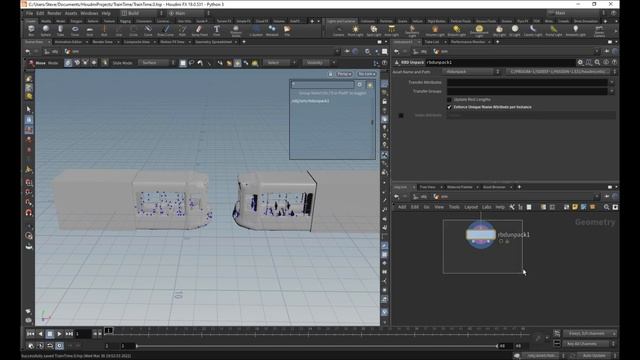
Task: Open the viewport Persp camera dropdown
Action: point(344,74)
